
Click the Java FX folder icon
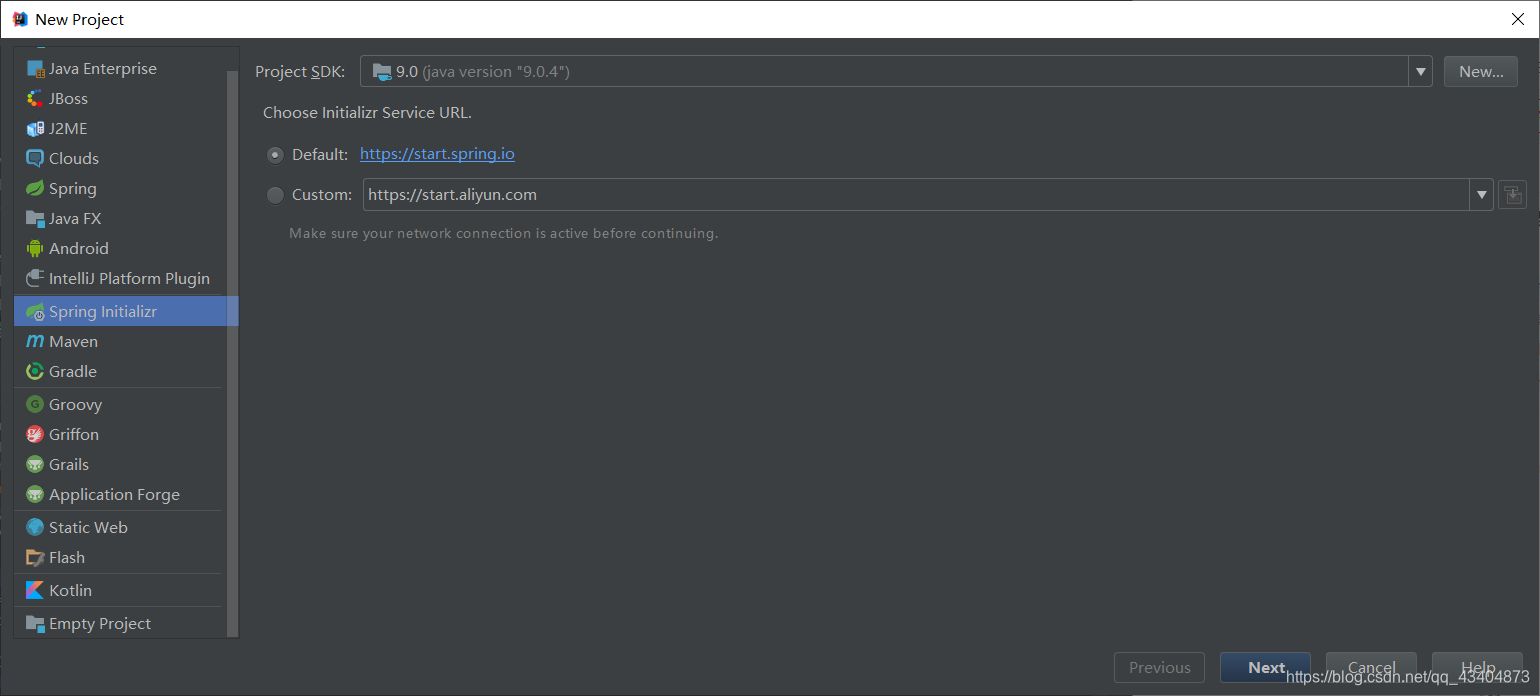(x=35, y=219)
